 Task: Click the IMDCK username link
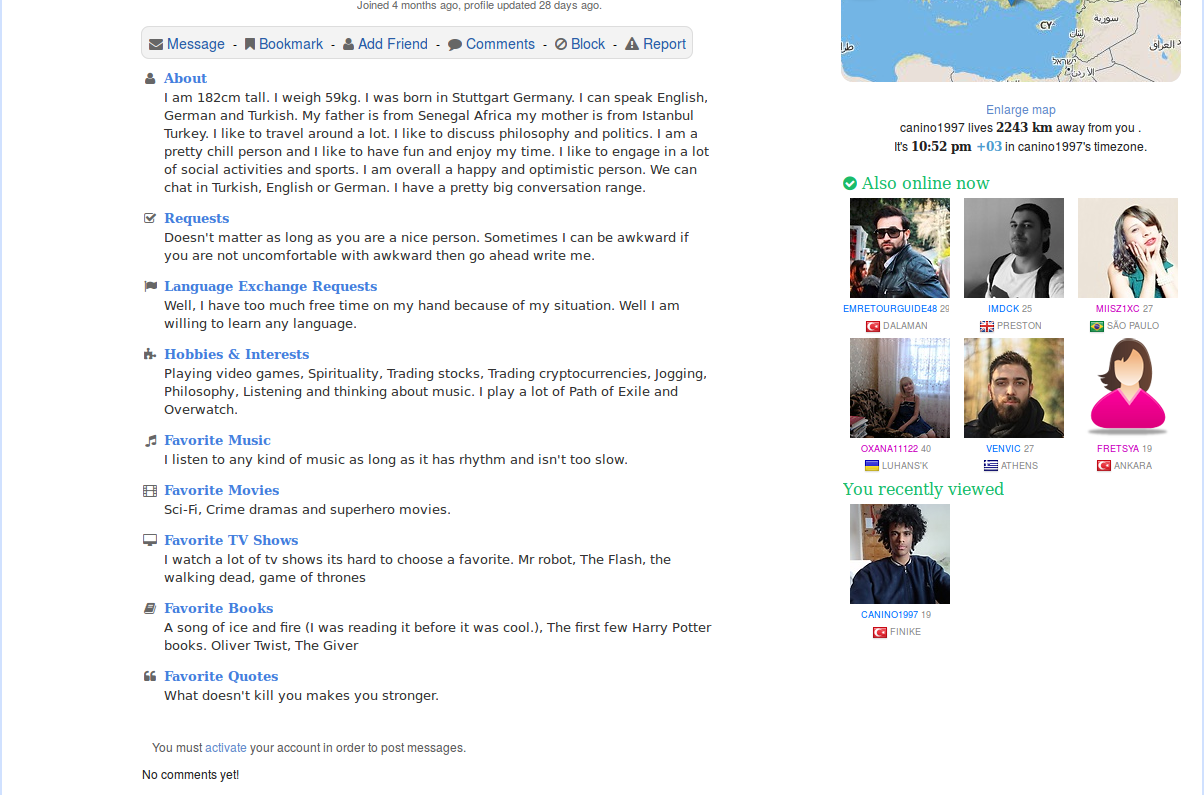(1004, 309)
